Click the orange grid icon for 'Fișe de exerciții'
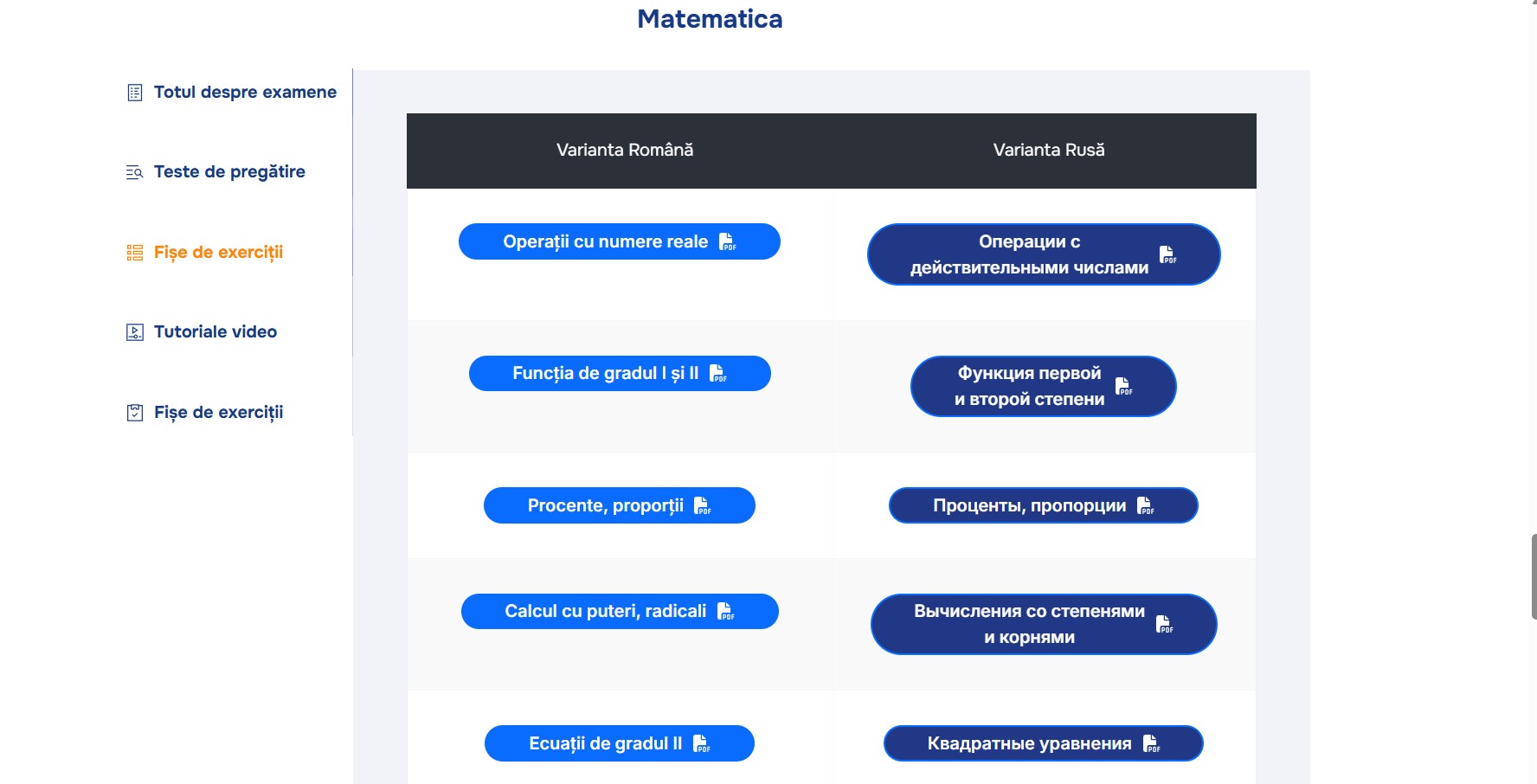 coord(134,253)
